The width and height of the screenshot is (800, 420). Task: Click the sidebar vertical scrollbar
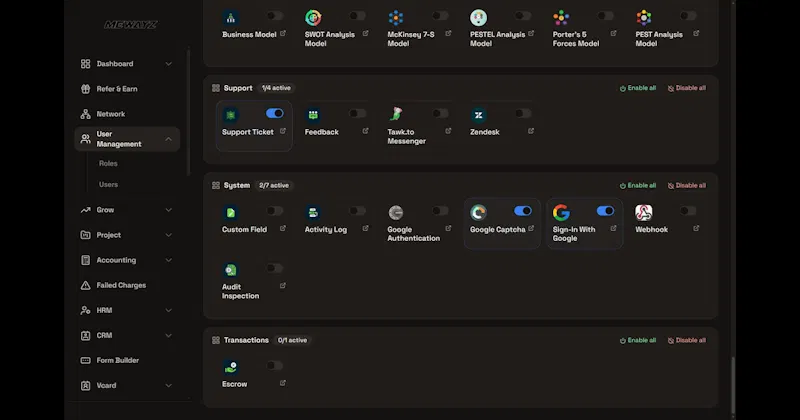[x=188, y=112]
